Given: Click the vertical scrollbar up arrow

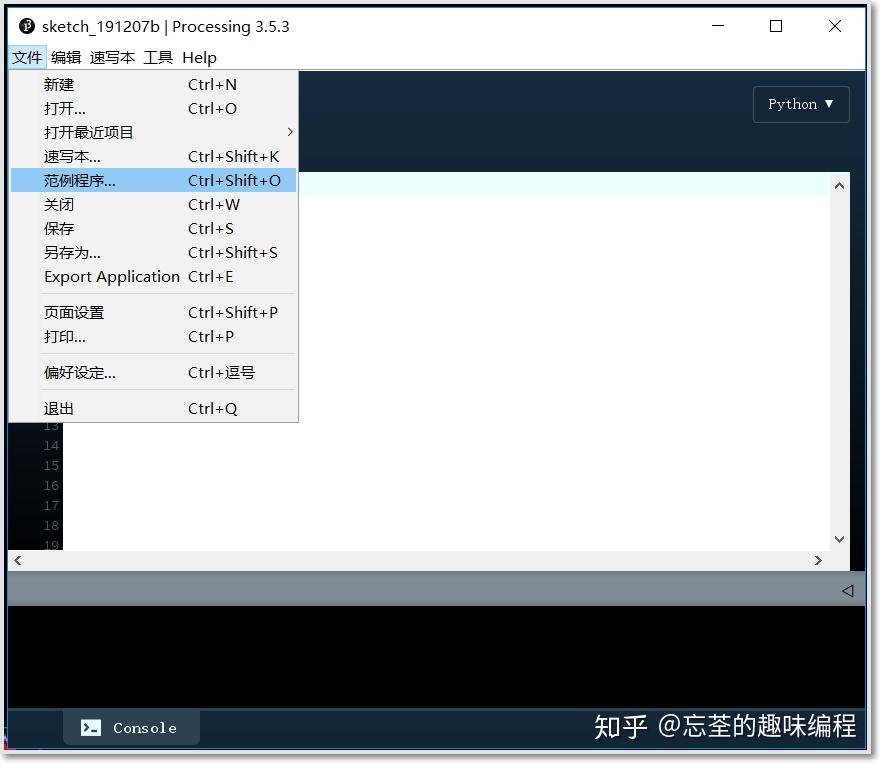Looking at the screenshot, I should [840, 184].
